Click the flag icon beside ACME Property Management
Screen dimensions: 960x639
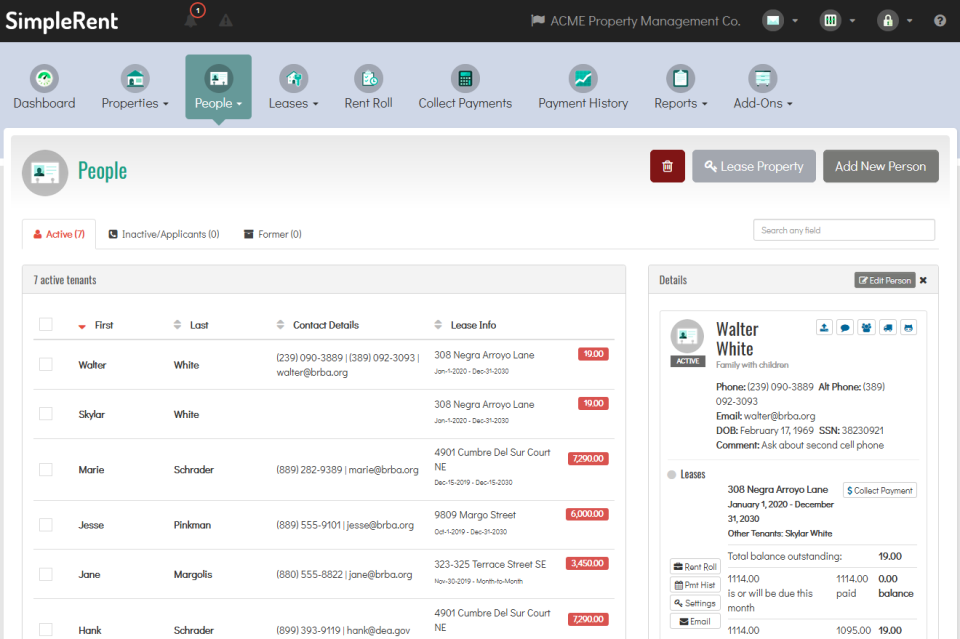point(538,21)
